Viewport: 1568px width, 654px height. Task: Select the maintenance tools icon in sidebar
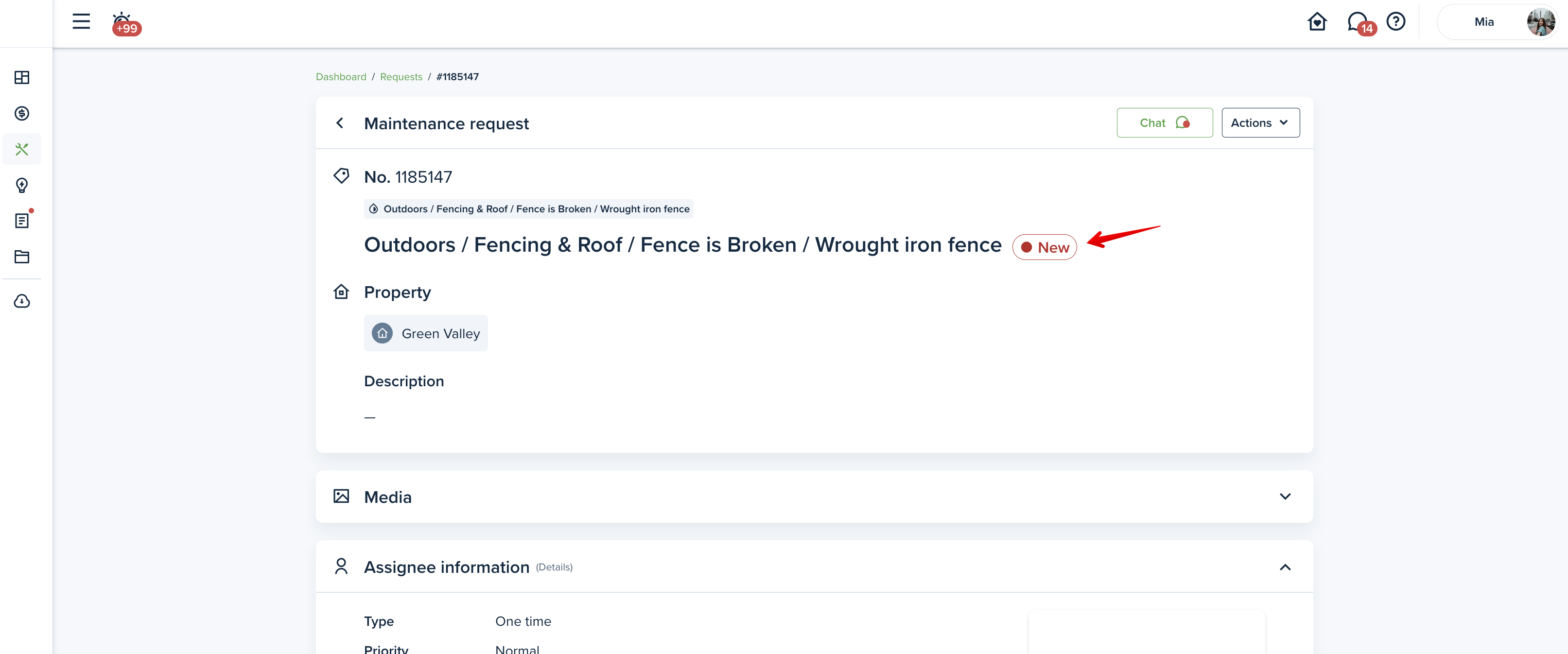pos(22,149)
